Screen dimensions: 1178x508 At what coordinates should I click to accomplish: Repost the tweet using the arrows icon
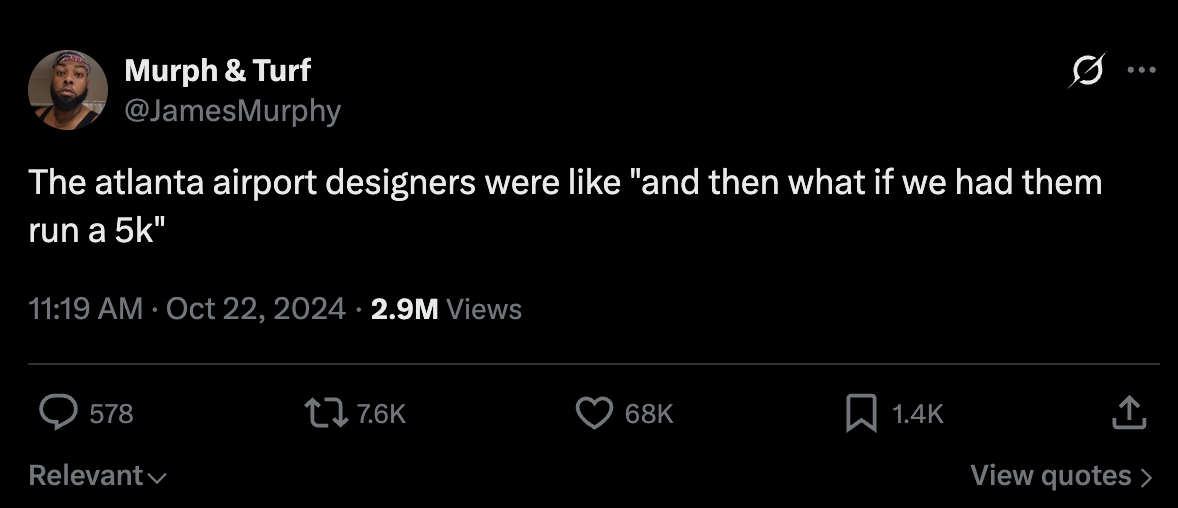point(326,413)
